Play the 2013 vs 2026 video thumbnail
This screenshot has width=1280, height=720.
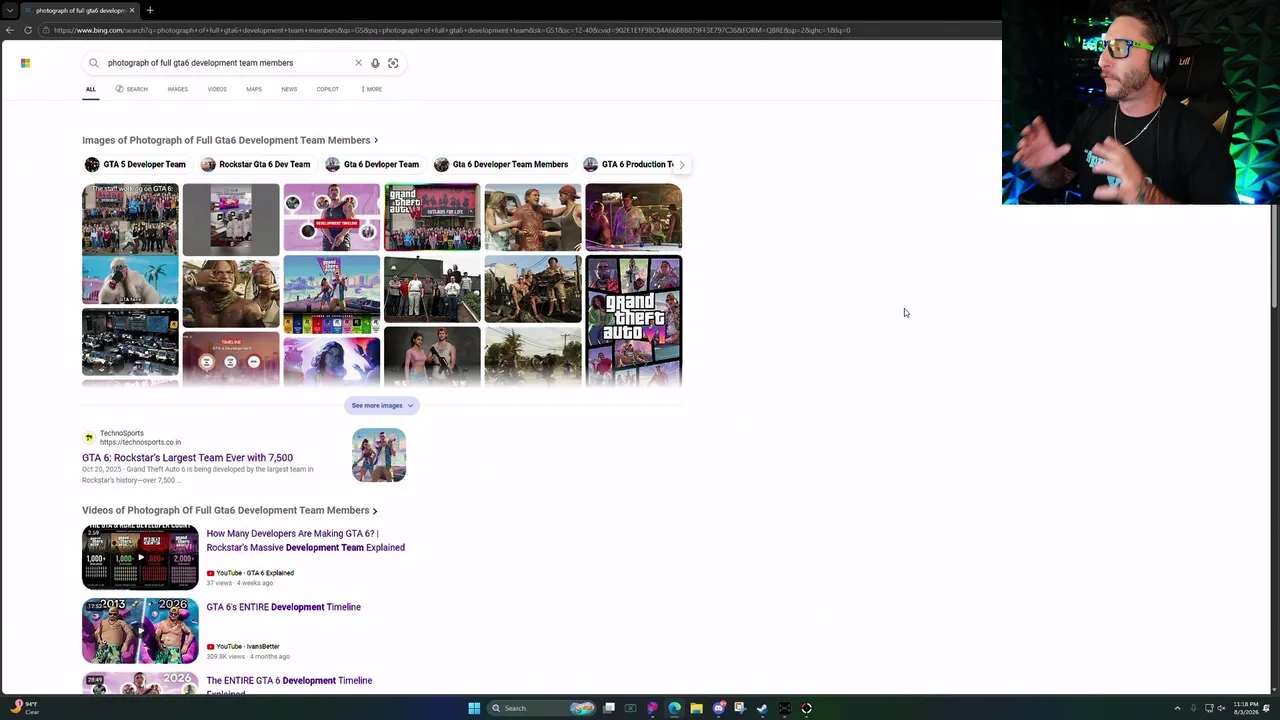click(140, 630)
